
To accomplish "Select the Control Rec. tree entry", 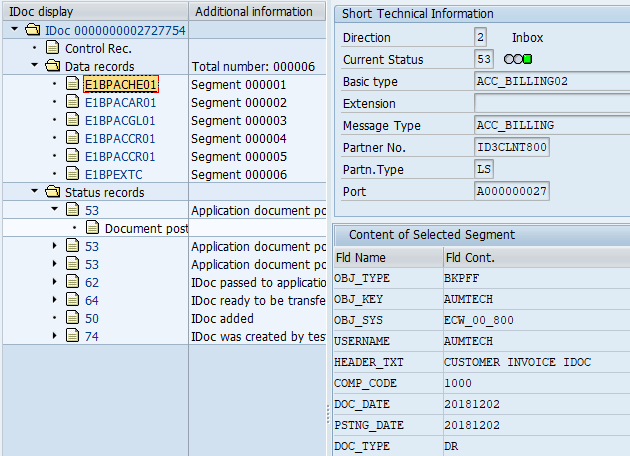I will tap(98, 48).
